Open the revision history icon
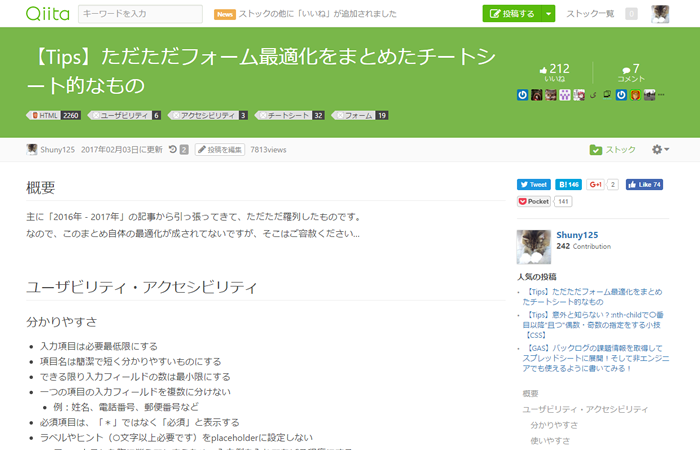Screen dimensions: 700x450 (x=174, y=149)
